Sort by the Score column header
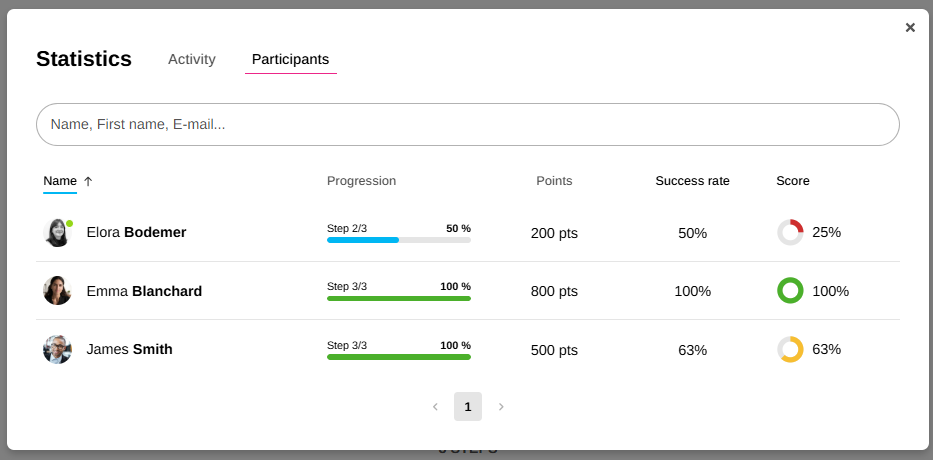This screenshot has height=460, width=933. click(793, 181)
